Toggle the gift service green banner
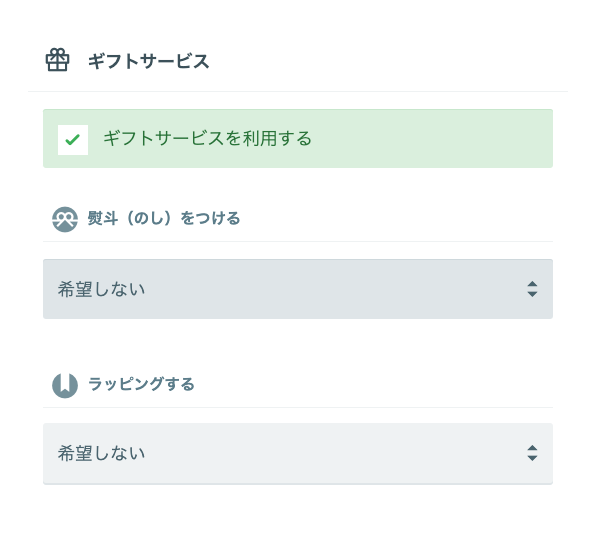 (298, 138)
